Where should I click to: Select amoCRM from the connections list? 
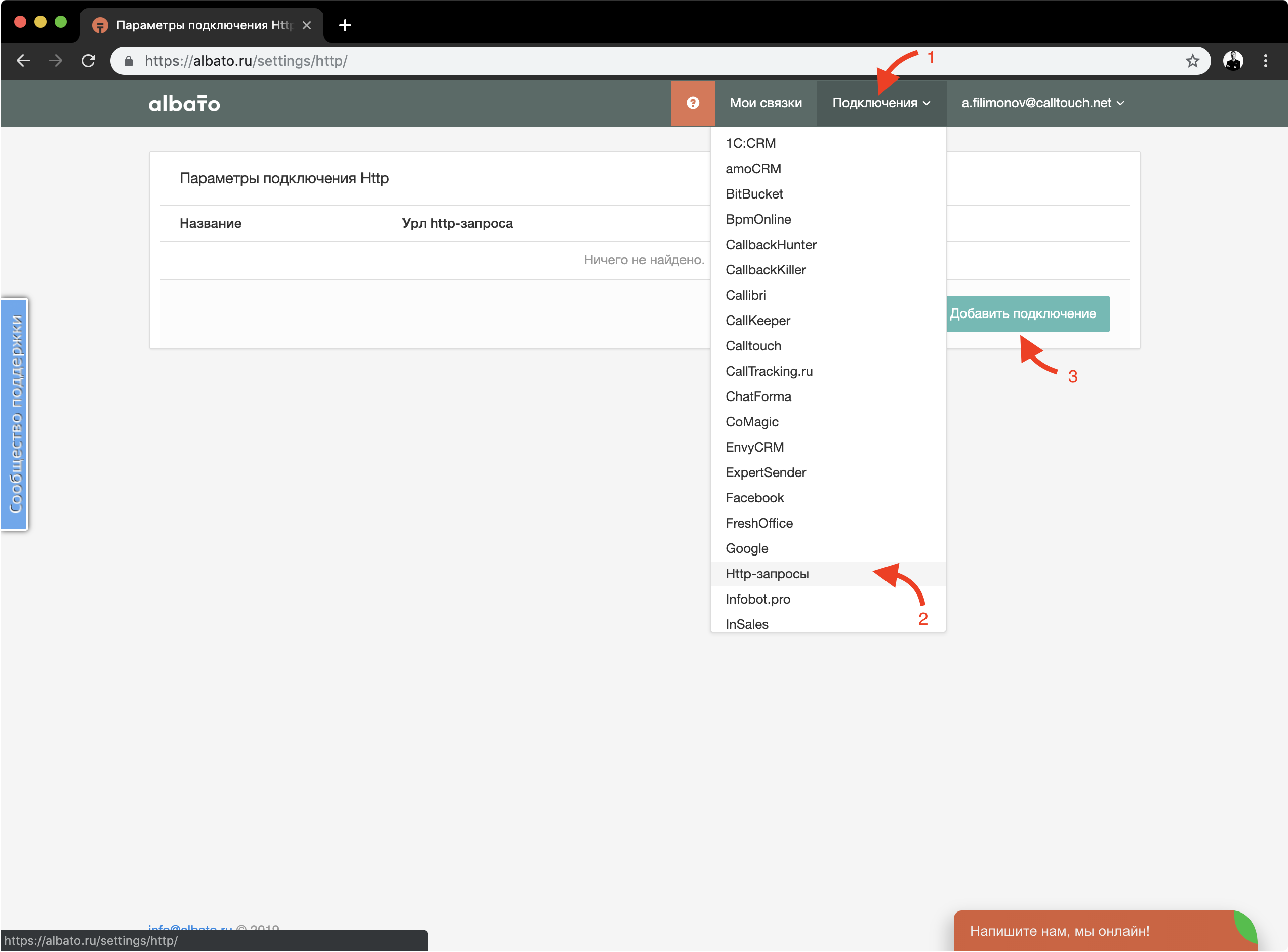[828, 169]
